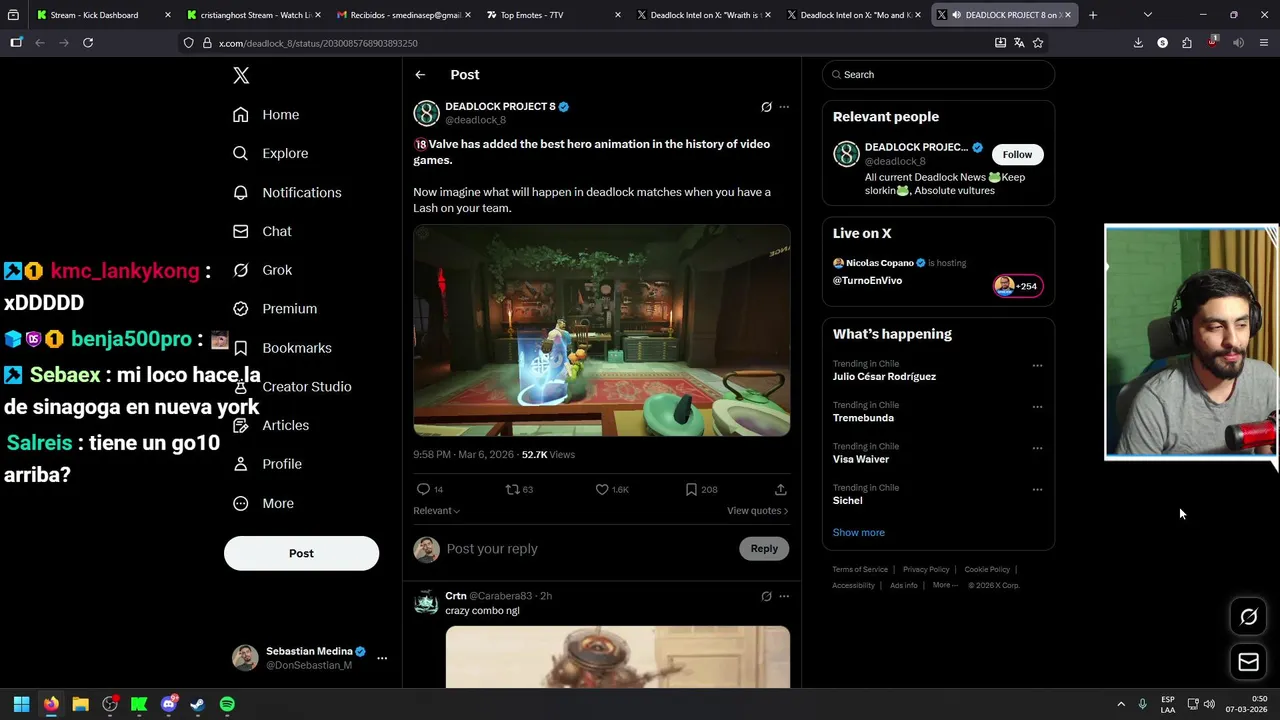Image resolution: width=1280 pixels, height=720 pixels.
Task: Open More menu in X sidebar
Action: (x=263, y=503)
